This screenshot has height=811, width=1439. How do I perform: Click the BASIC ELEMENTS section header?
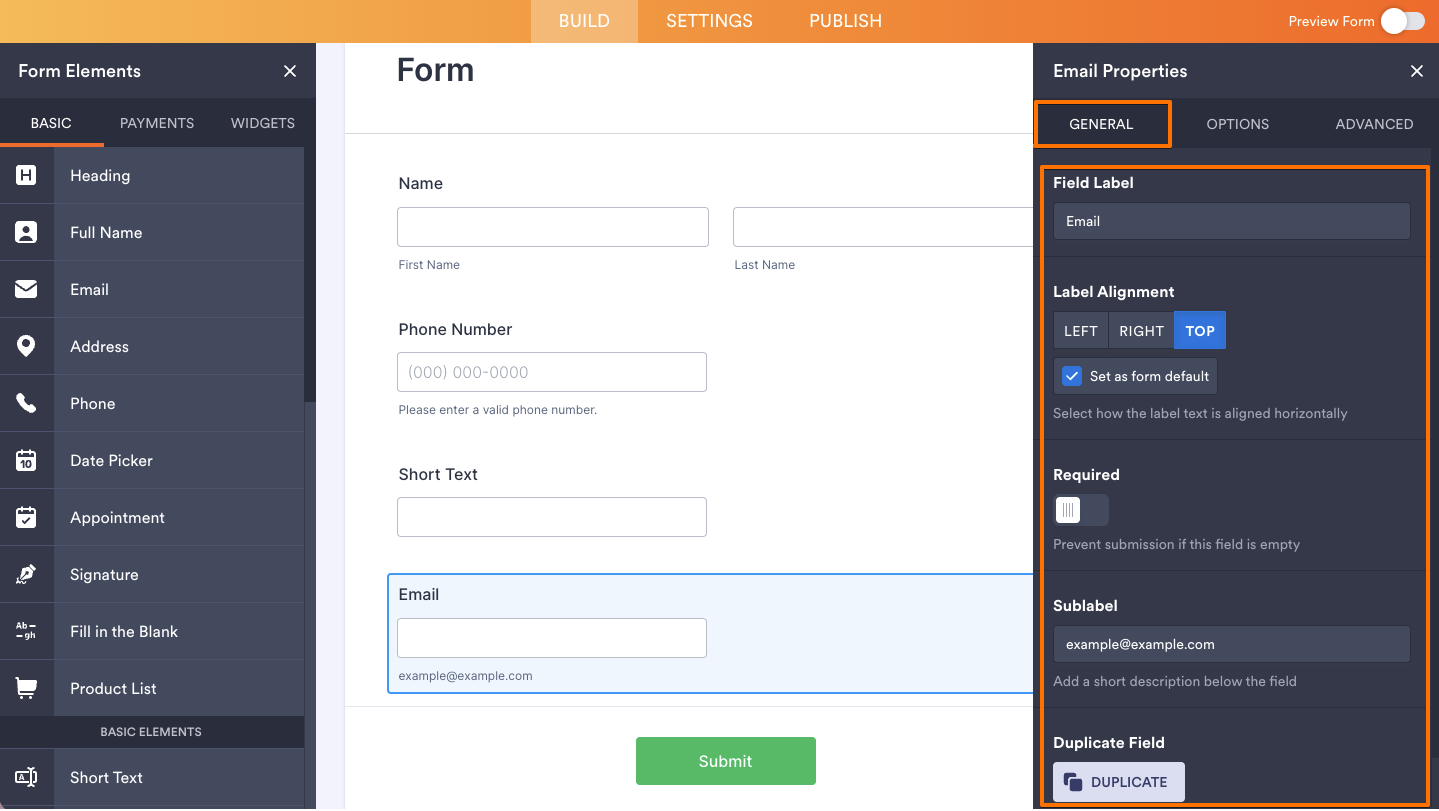click(151, 732)
